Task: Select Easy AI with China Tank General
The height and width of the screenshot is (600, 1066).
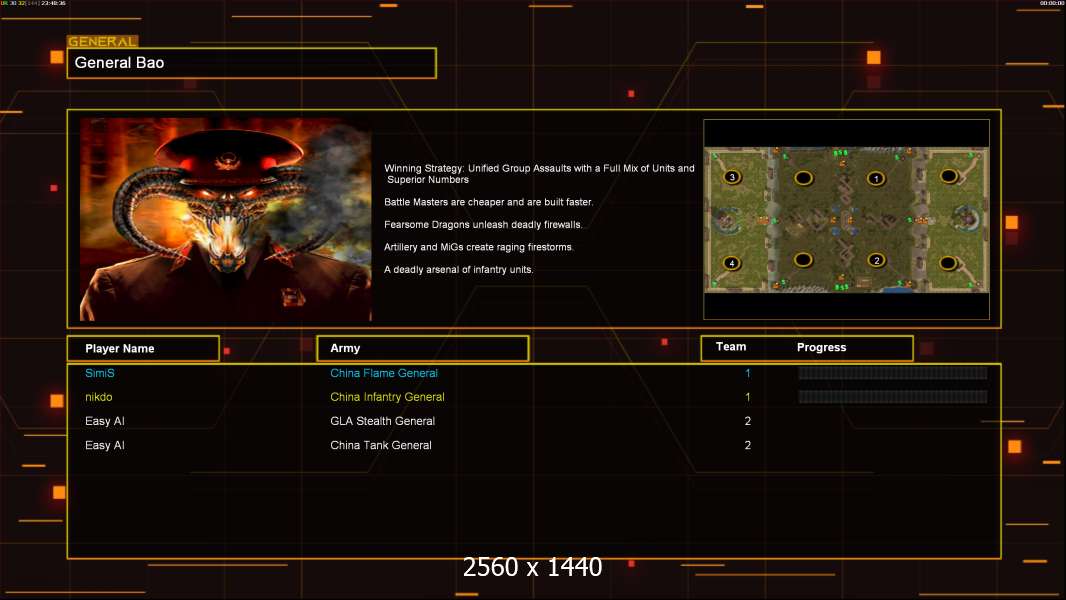Action: [105, 445]
